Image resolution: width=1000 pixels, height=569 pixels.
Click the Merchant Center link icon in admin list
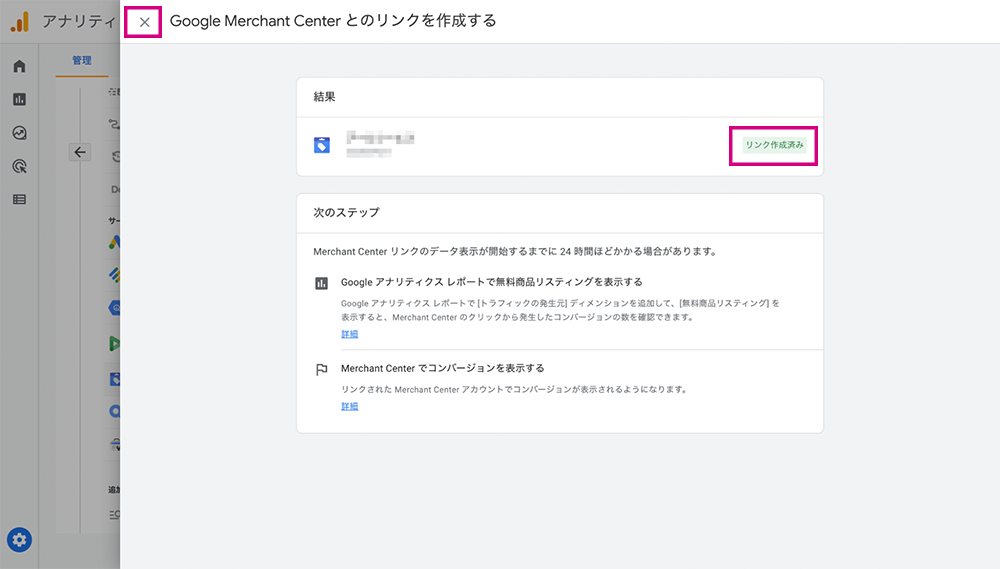click(x=115, y=379)
